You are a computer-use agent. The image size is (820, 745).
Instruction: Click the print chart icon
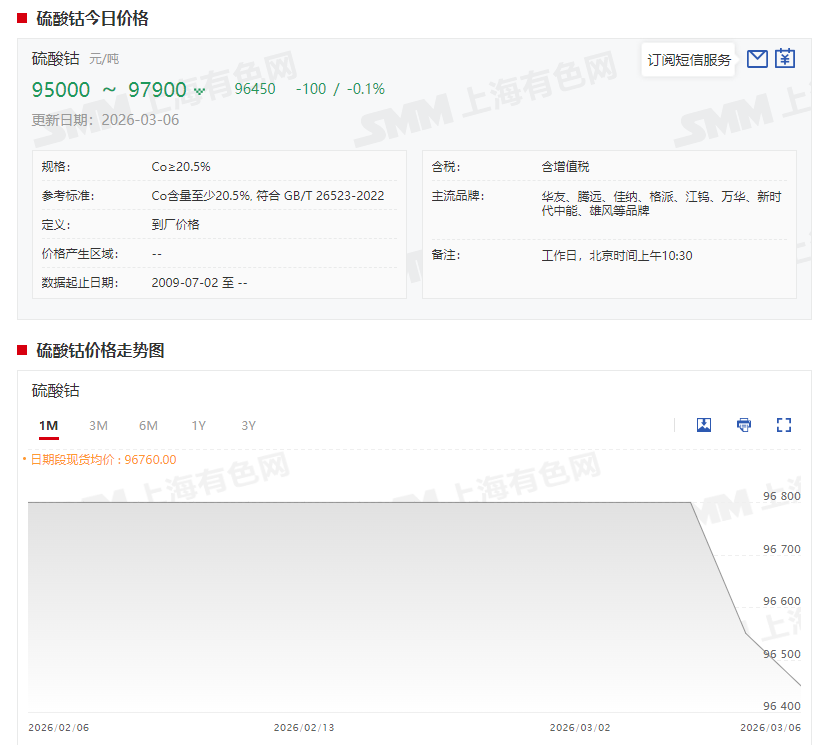point(744,425)
